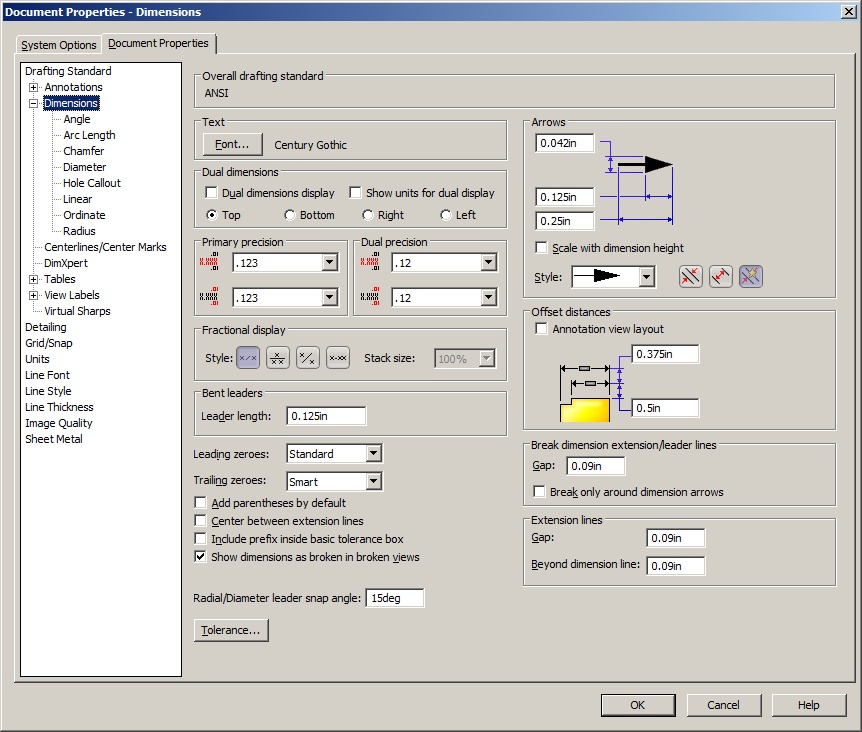Open the DimXpert settings
862x732 pixels.
[x=65, y=263]
